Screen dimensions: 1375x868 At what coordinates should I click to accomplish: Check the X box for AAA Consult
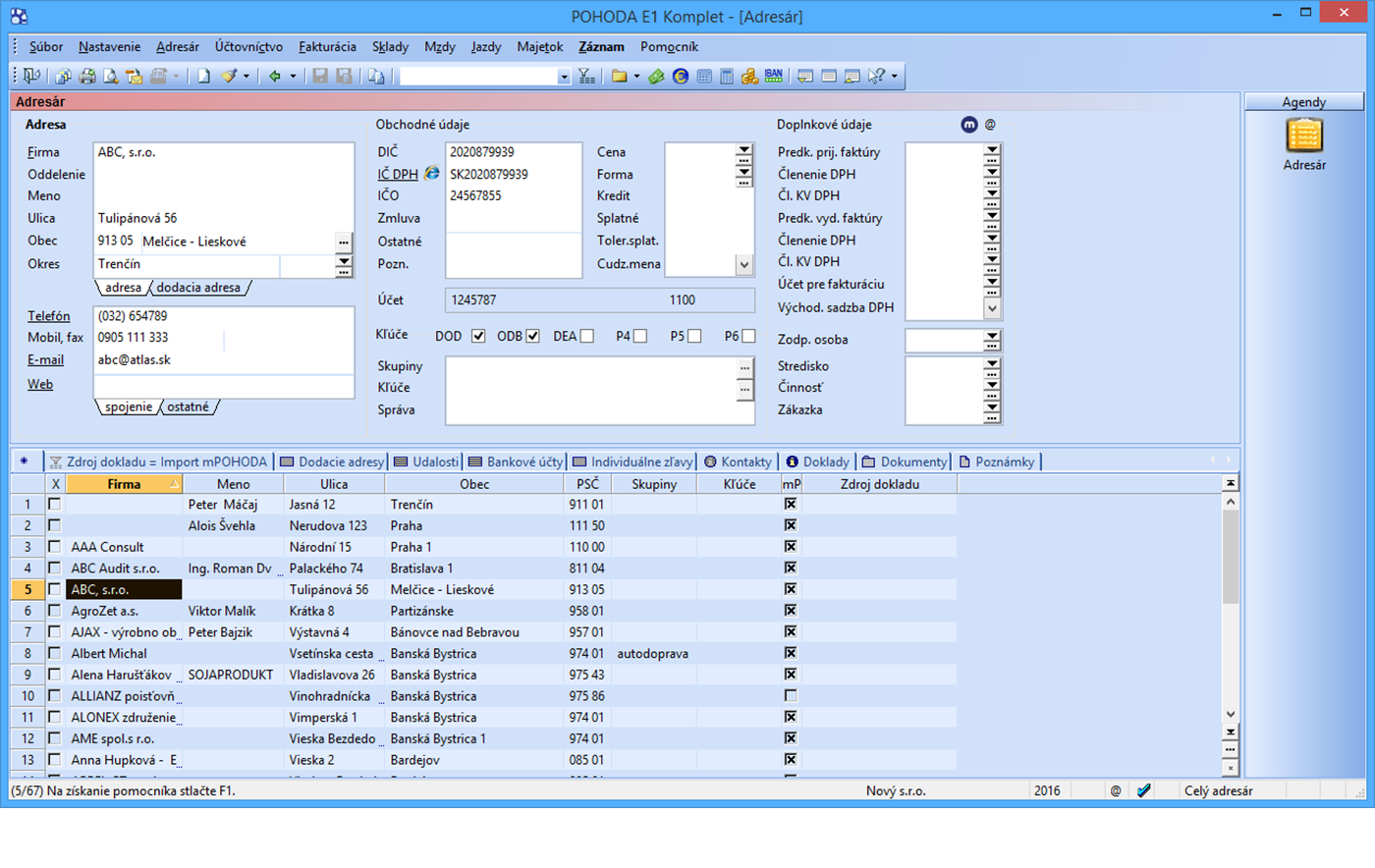tap(55, 547)
